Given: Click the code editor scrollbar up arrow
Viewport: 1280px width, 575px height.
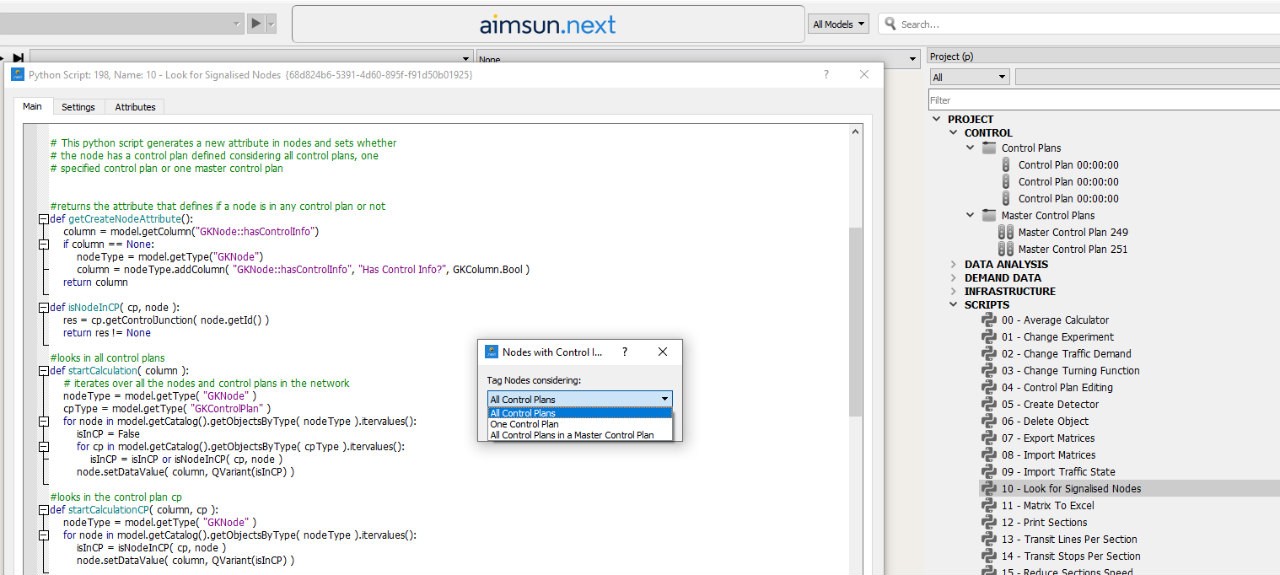Looking at the screenshot, I should [856, 133].
